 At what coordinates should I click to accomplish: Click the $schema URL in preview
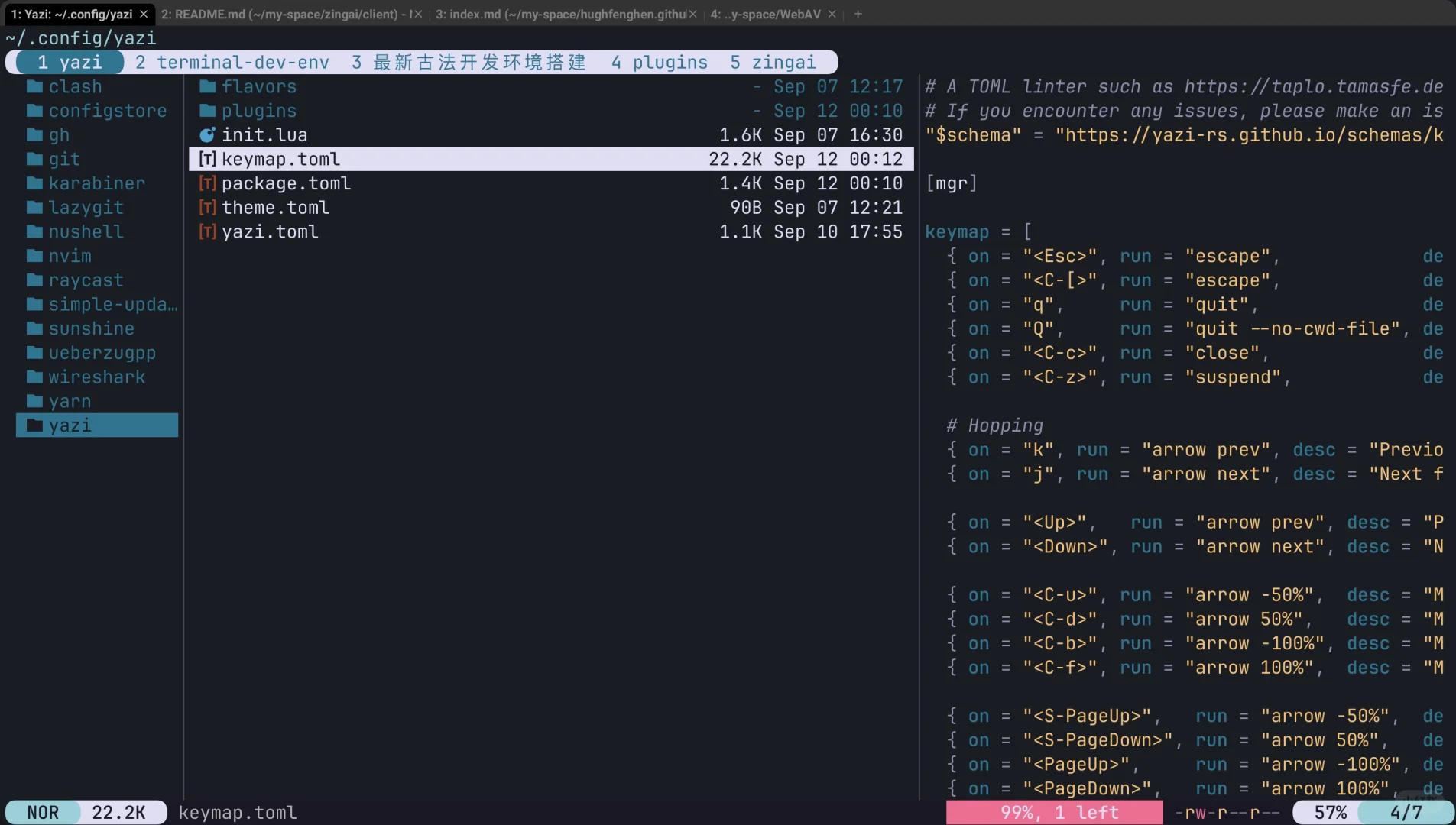click(1250, 135)
